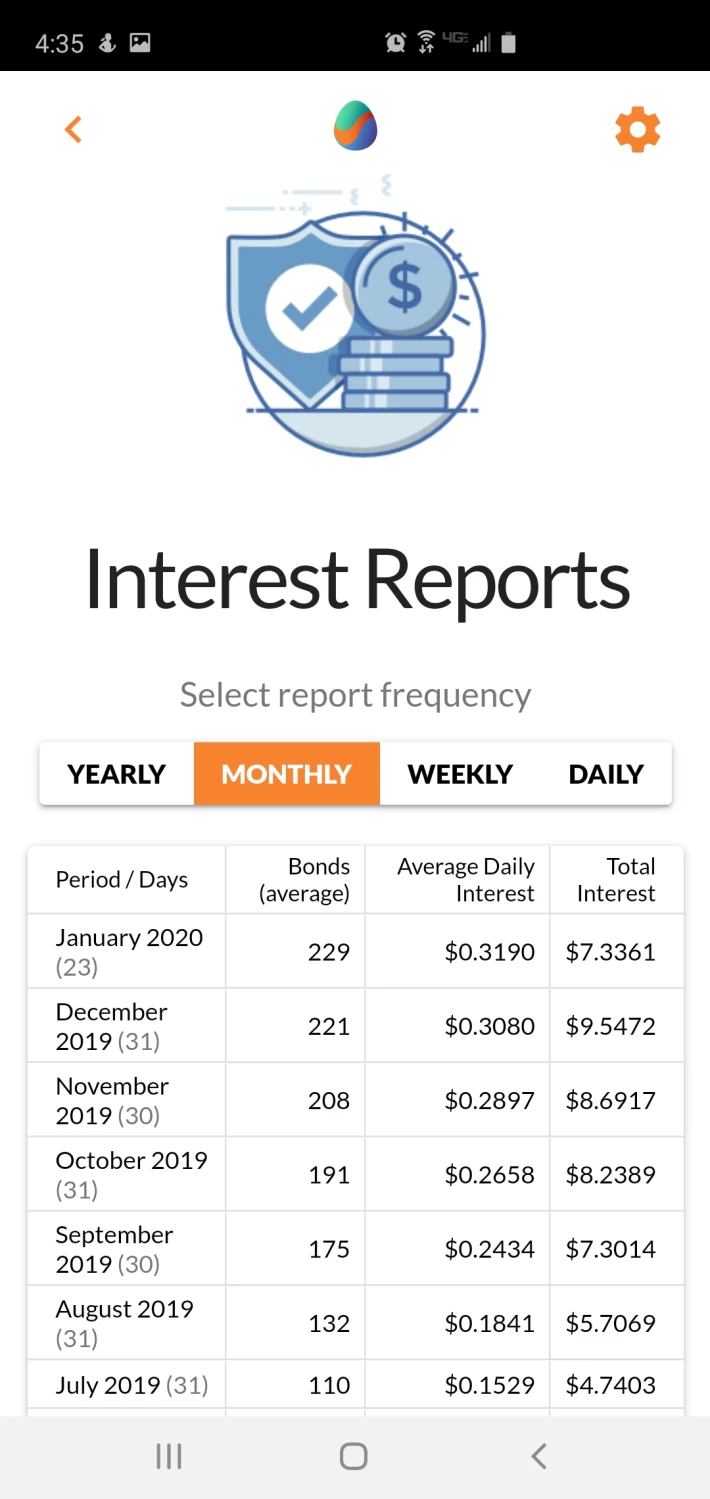This screenshot has width=710, height=1499.
Task: Tap the battery icon in status bar
Action: [508, 42]
